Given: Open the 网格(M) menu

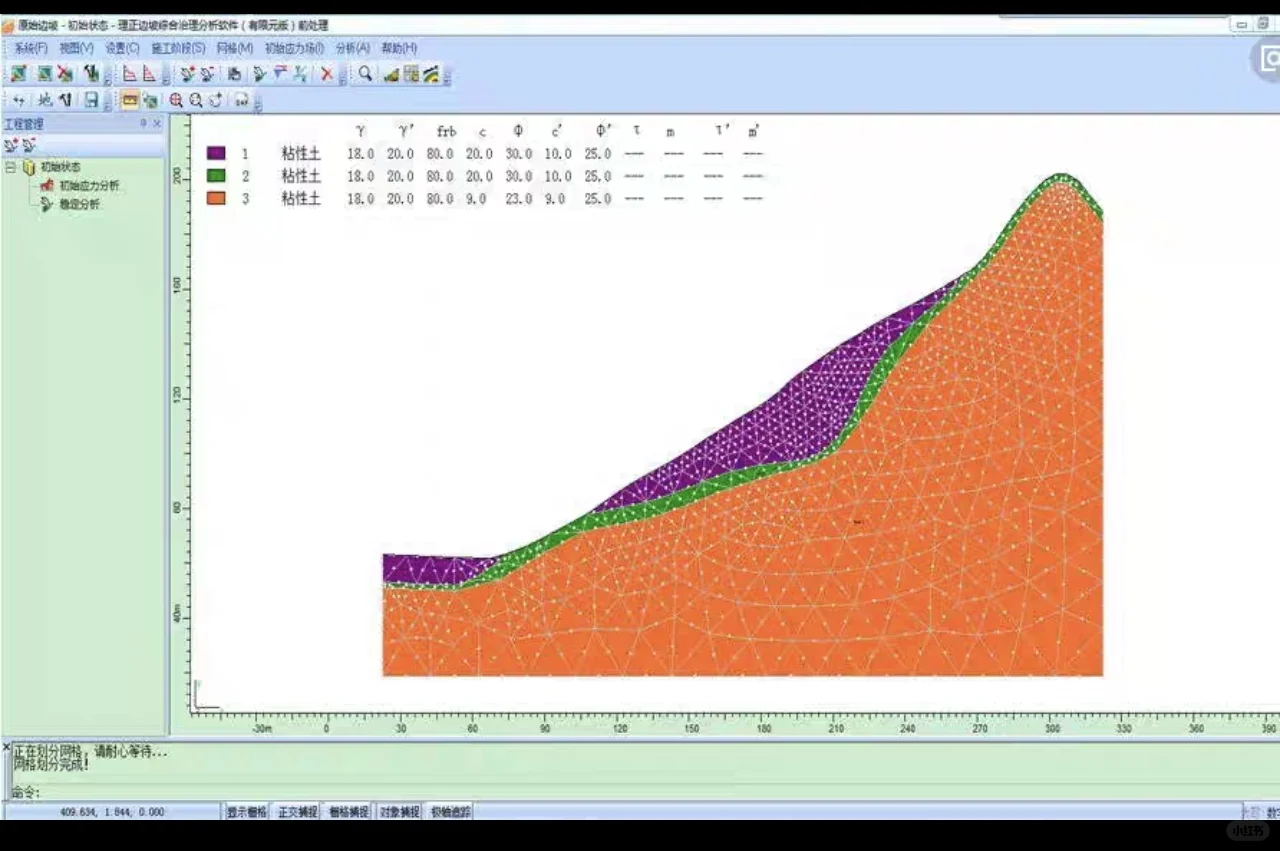Looking at the screenshot, I should pyautogui.click(x=235, y=48).
